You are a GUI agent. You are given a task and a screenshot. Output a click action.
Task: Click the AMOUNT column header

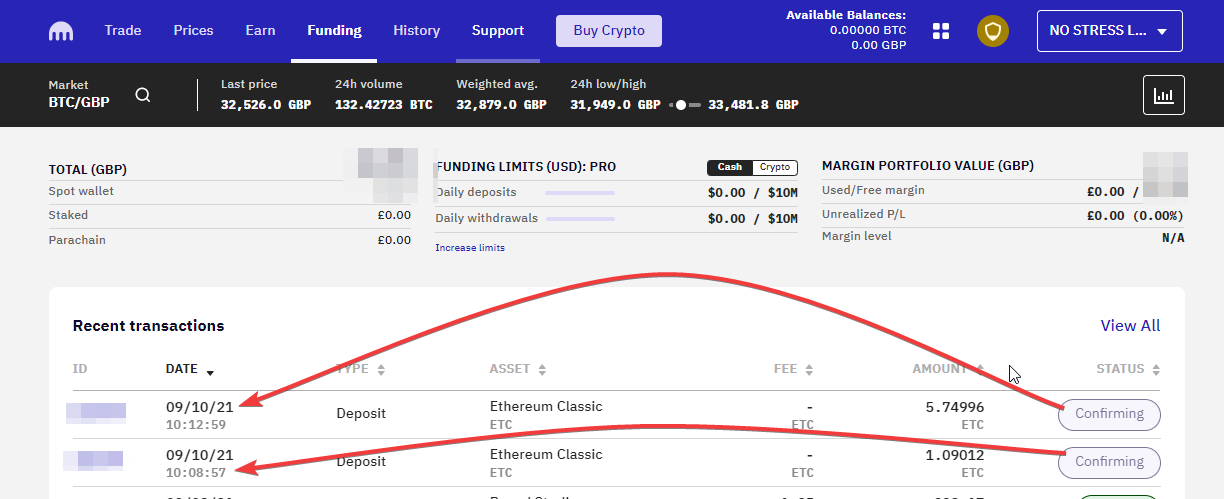(940, 369)
